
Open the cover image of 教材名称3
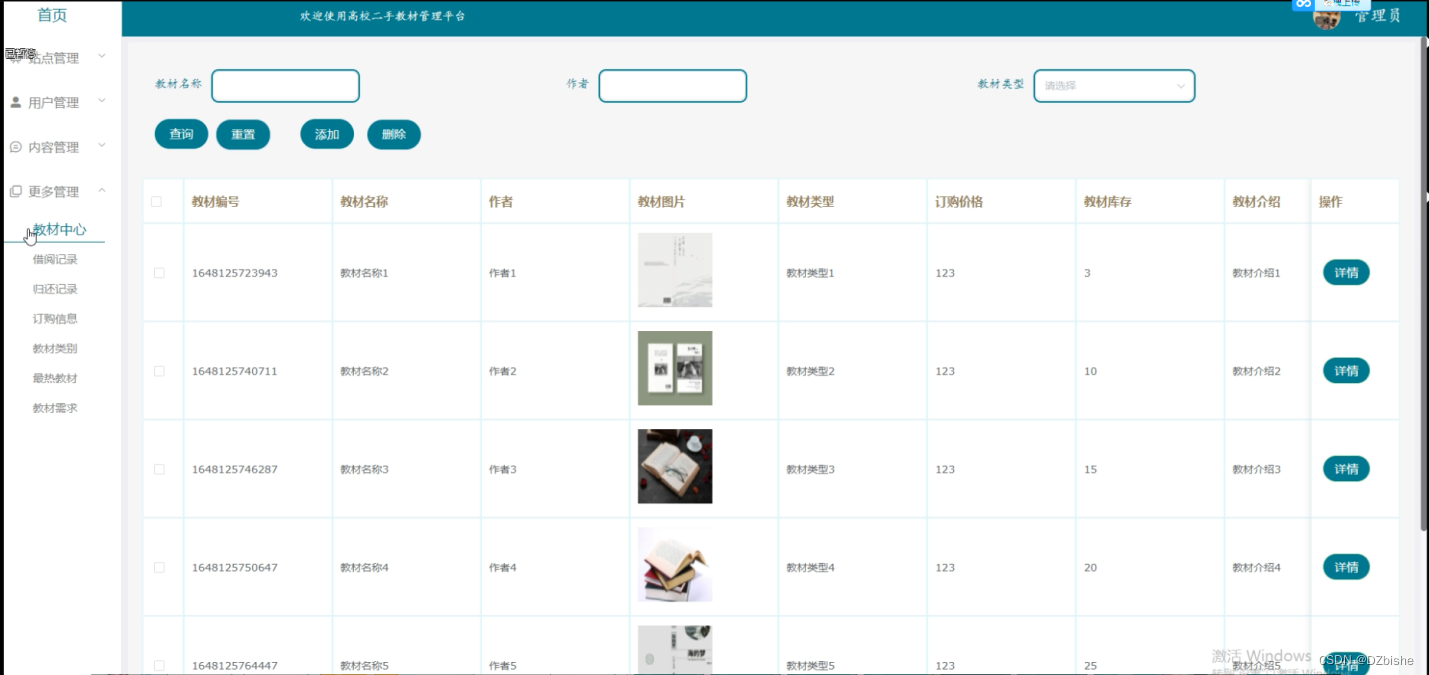[675, 466]
